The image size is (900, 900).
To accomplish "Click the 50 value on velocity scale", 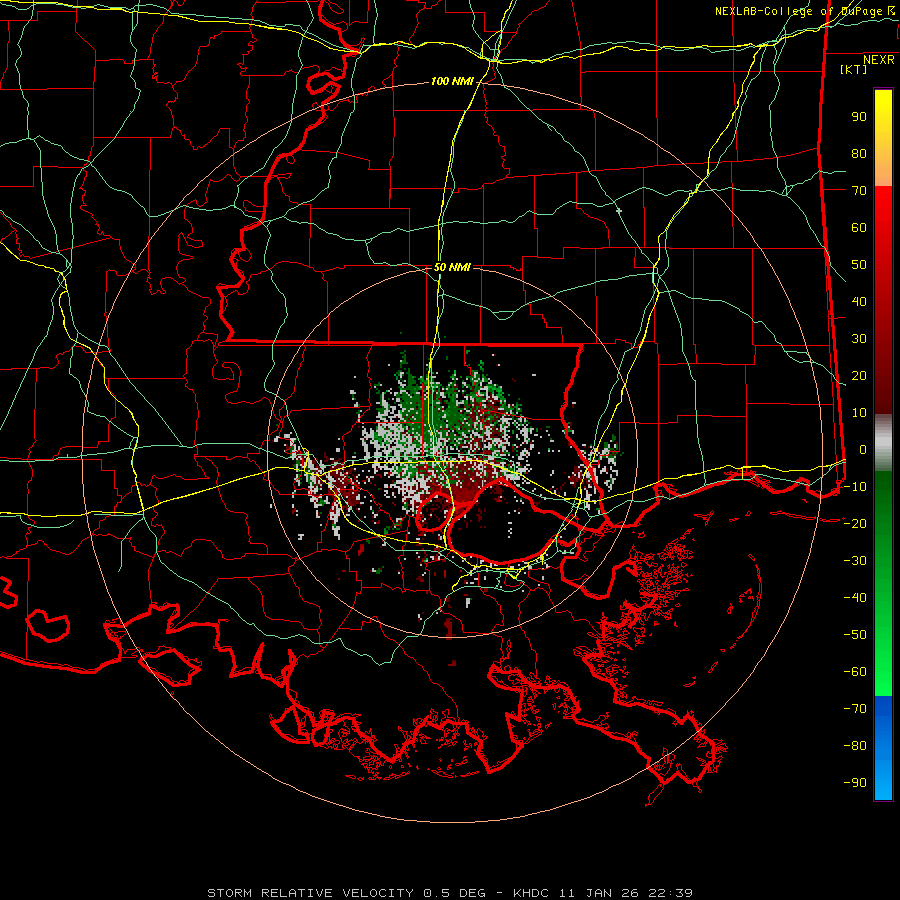I will [859, 265].
